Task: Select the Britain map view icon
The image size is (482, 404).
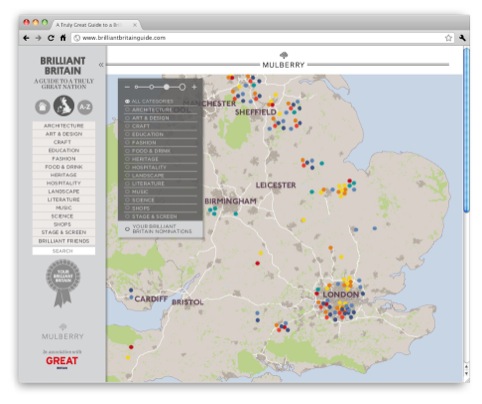Action: pyautogui.click(x=64, y=105)
